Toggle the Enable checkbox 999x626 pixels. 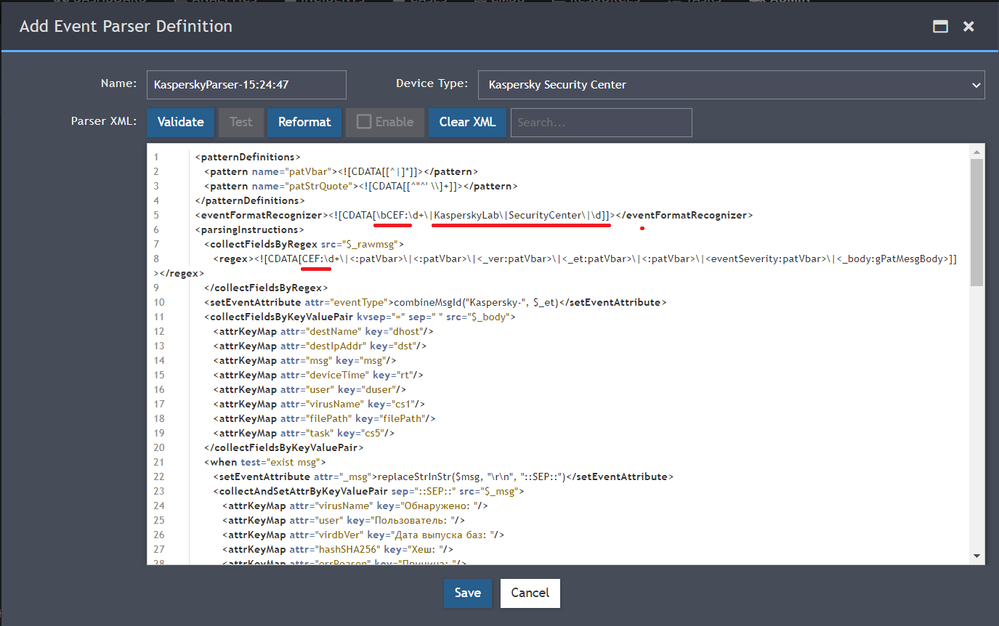tap(364, 122)
